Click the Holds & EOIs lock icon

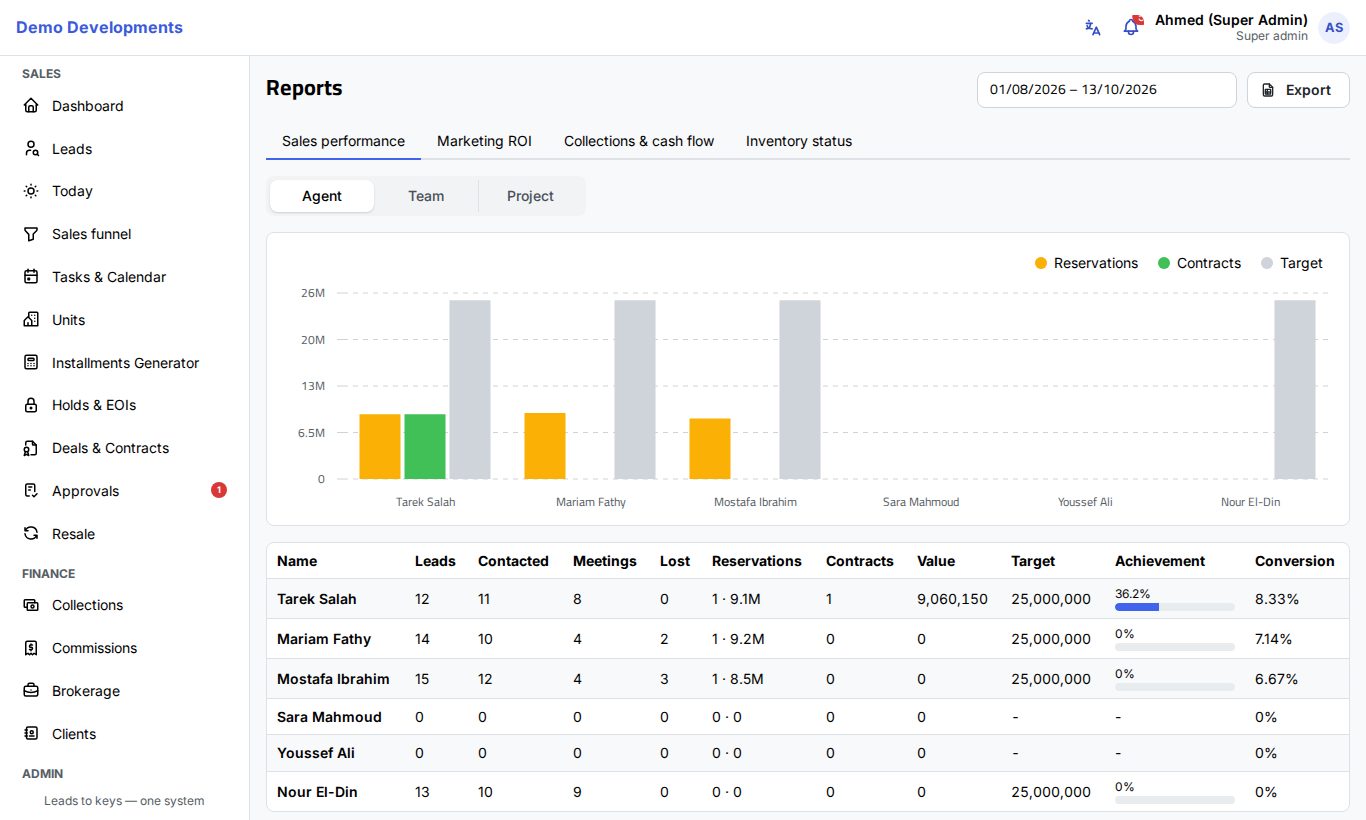(x=31, y=405)
